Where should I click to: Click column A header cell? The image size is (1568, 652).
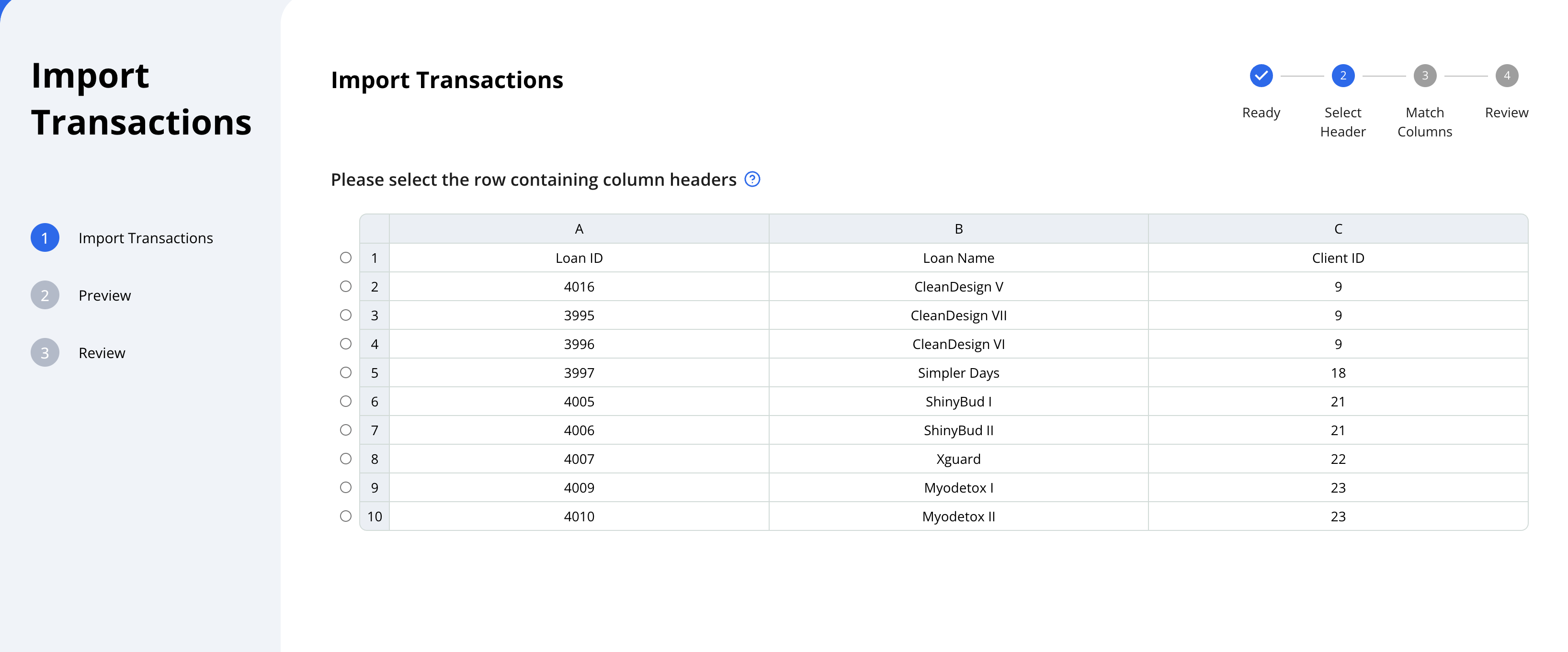579,229
